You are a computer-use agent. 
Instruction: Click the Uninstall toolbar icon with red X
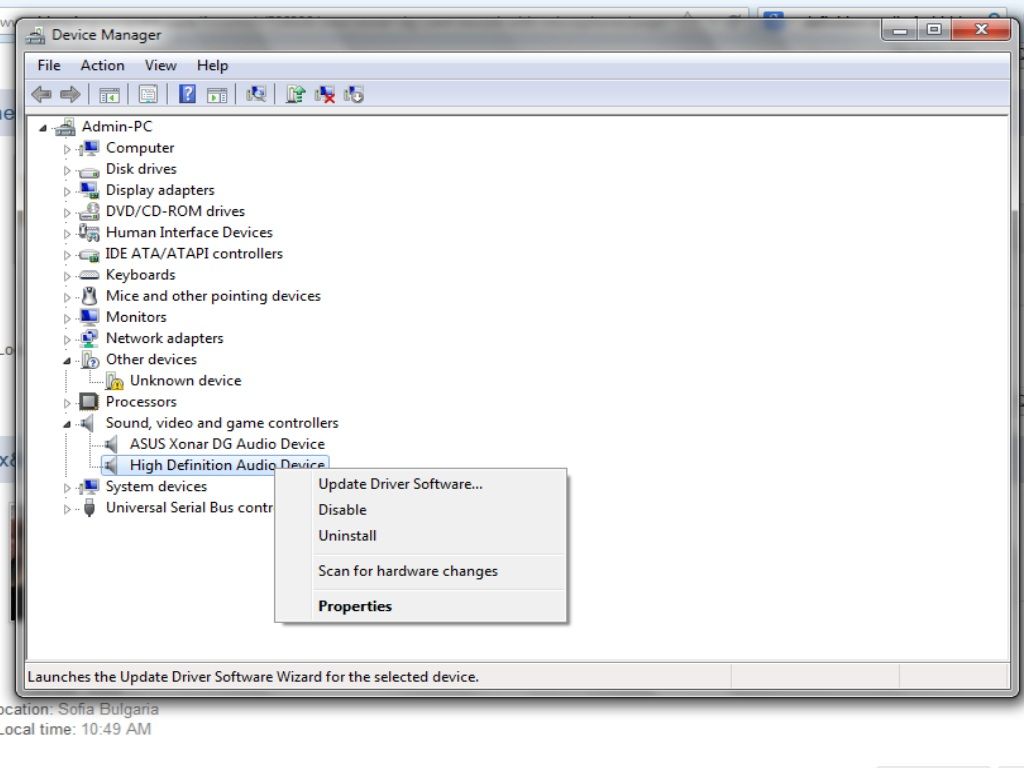(324, 95)
